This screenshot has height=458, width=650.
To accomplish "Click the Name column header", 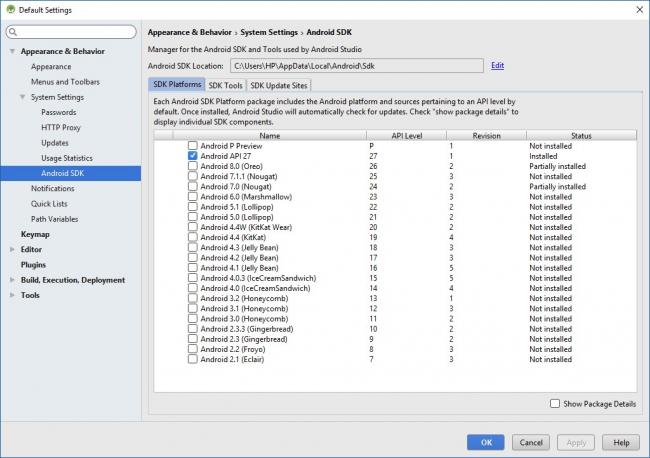I will (269, 136).
